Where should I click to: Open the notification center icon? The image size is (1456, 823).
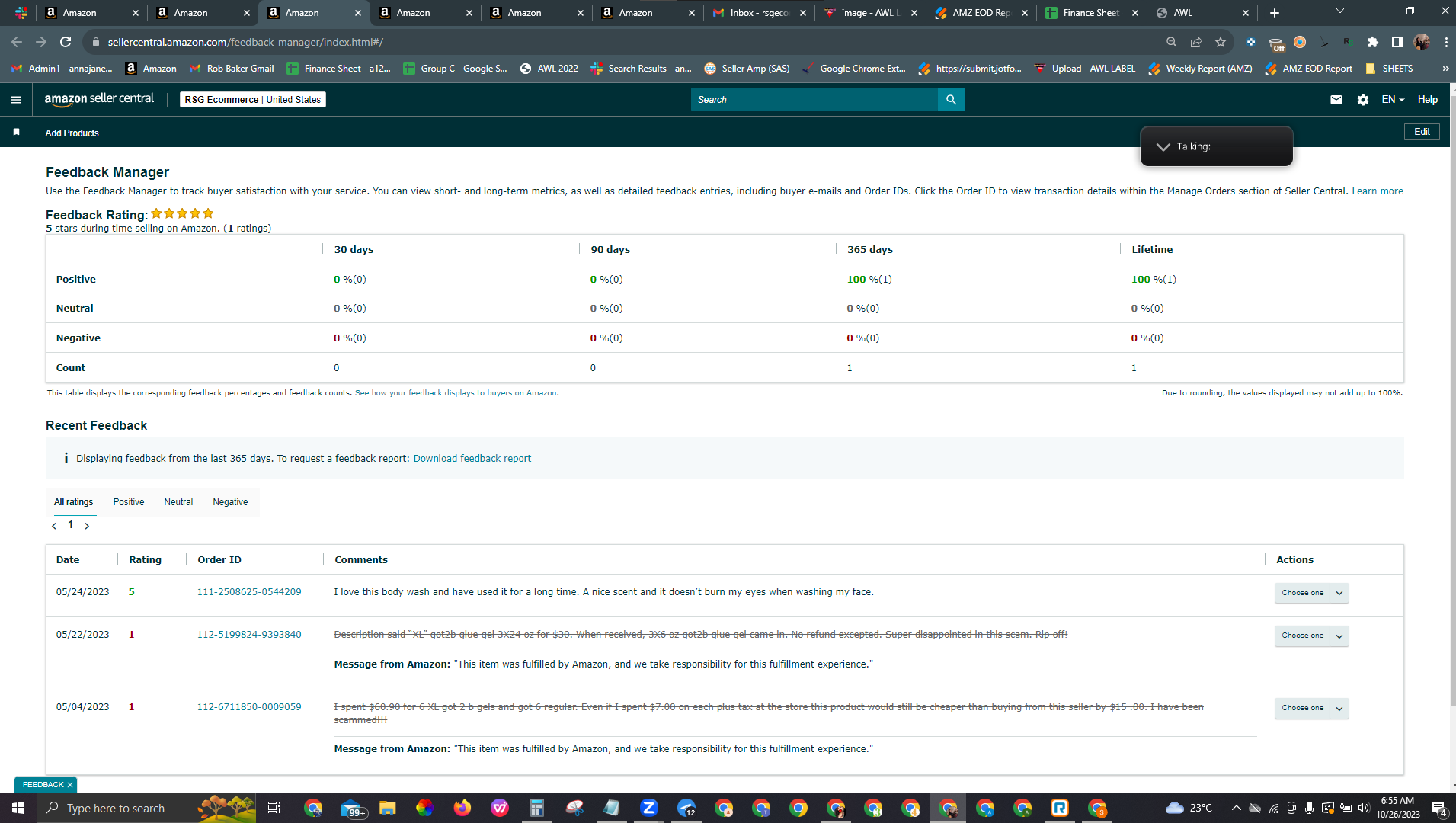pos(1438,808)
